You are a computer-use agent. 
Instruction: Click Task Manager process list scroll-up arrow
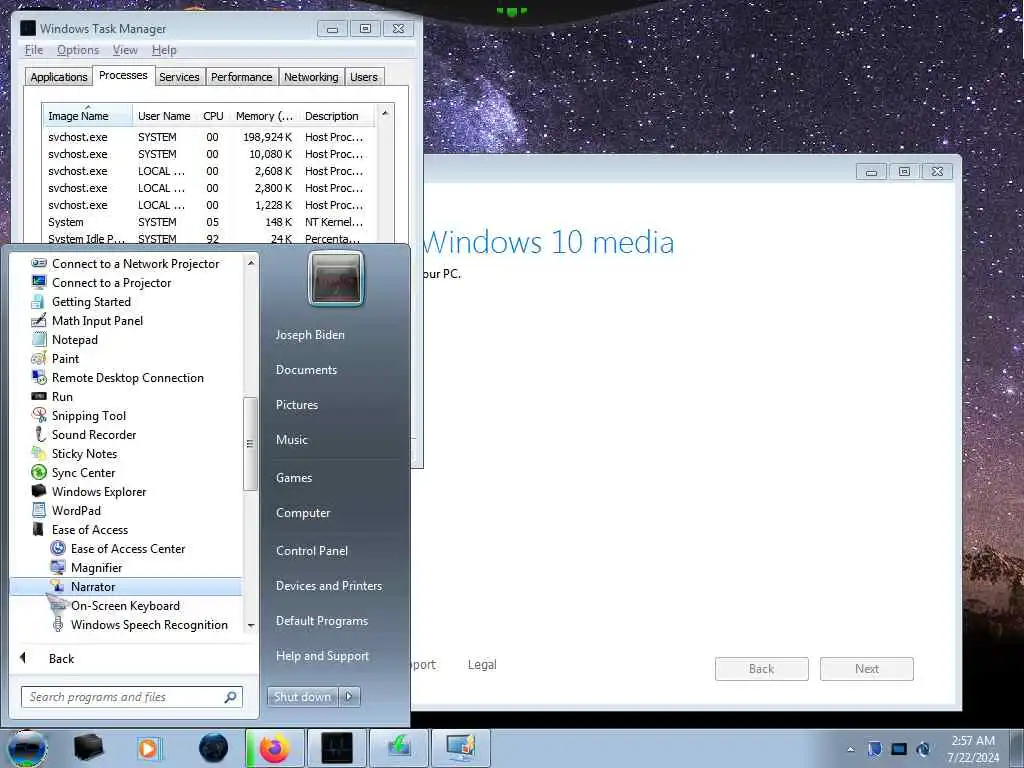click(x=385, y=114)
